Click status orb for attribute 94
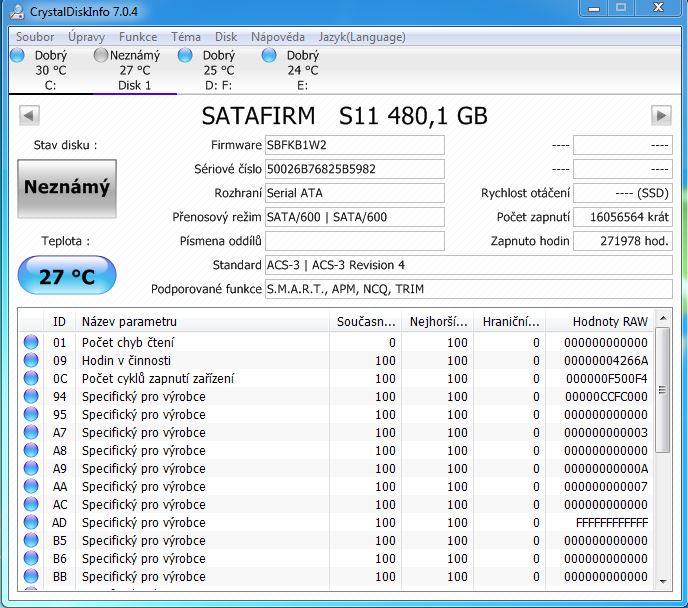 pos(31,396)
